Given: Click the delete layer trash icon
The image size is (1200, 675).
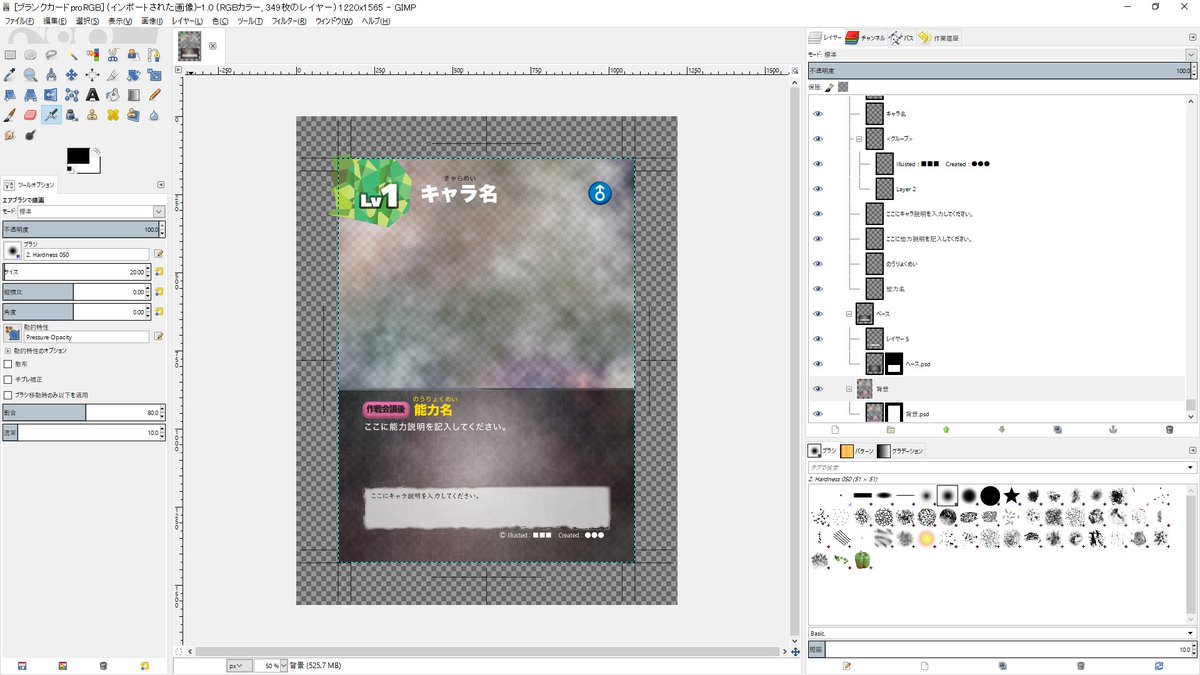Looking at the screenshot, I should [1169, 430].
